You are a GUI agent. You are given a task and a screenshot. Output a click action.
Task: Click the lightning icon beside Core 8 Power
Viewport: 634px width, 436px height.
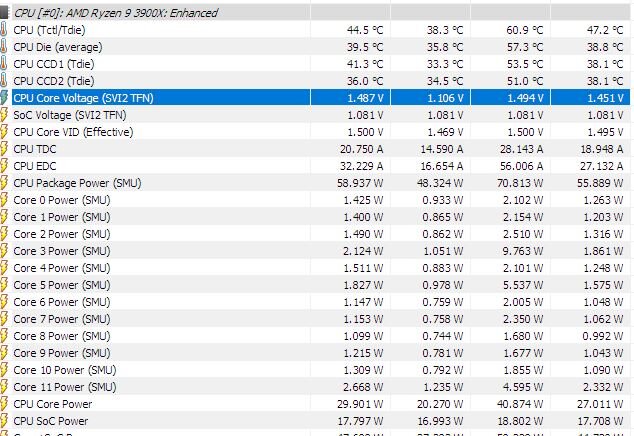4,336
